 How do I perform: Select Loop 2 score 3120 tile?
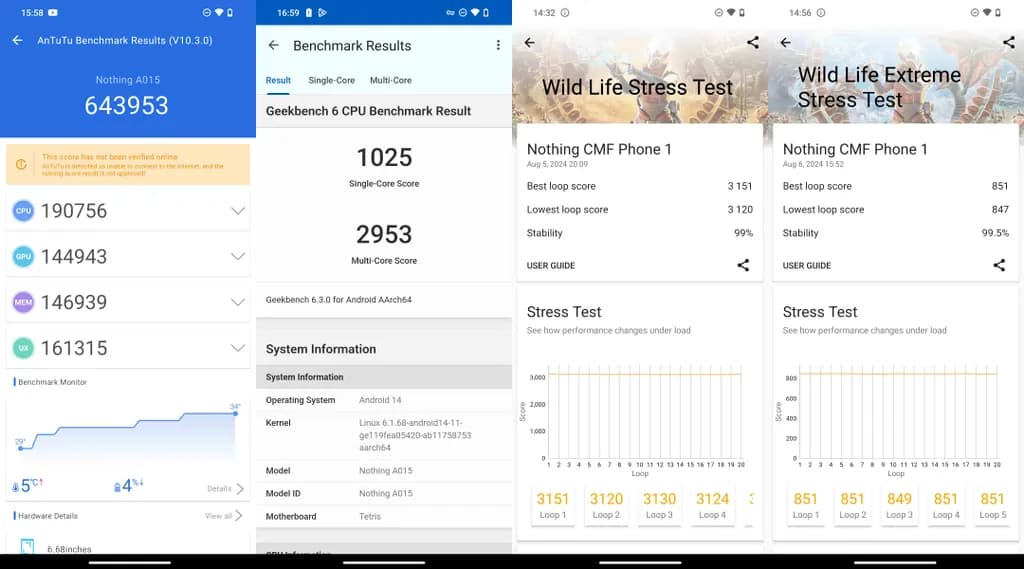[x=606, y=505]
